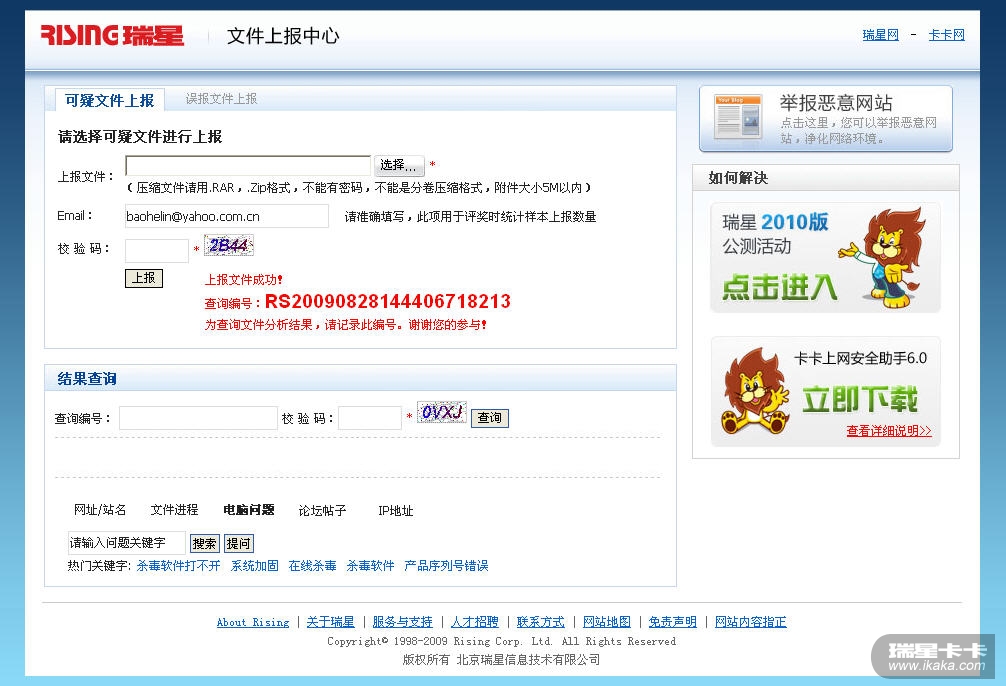
Task: Switch to 可疑文件上报 tab
Action: coord(110,100)
